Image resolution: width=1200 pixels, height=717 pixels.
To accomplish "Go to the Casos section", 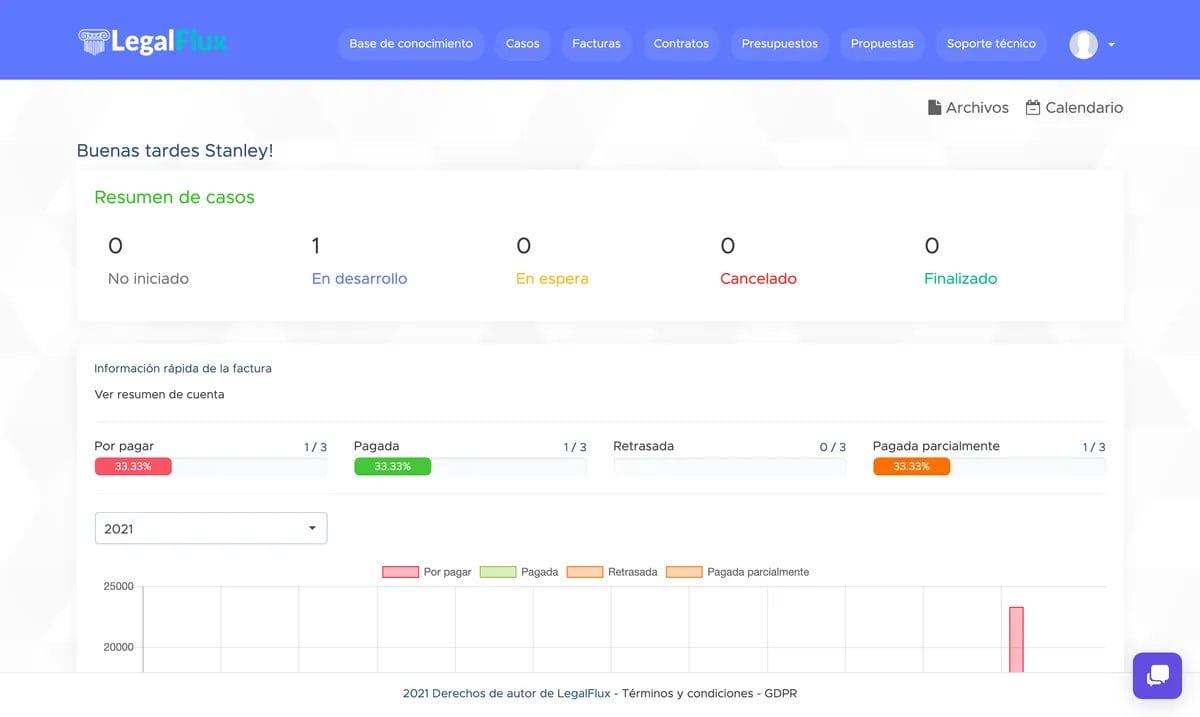I will (522, 44).
